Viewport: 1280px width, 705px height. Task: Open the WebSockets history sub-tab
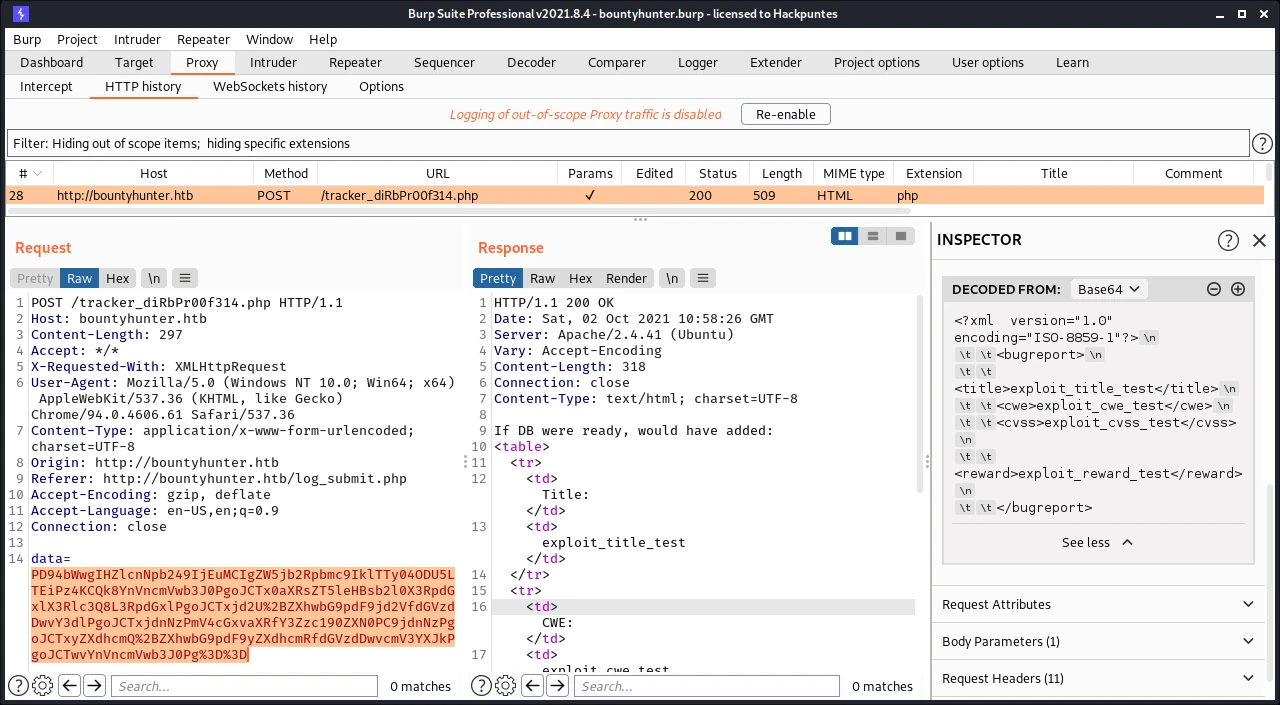click(x=270, y=86)
